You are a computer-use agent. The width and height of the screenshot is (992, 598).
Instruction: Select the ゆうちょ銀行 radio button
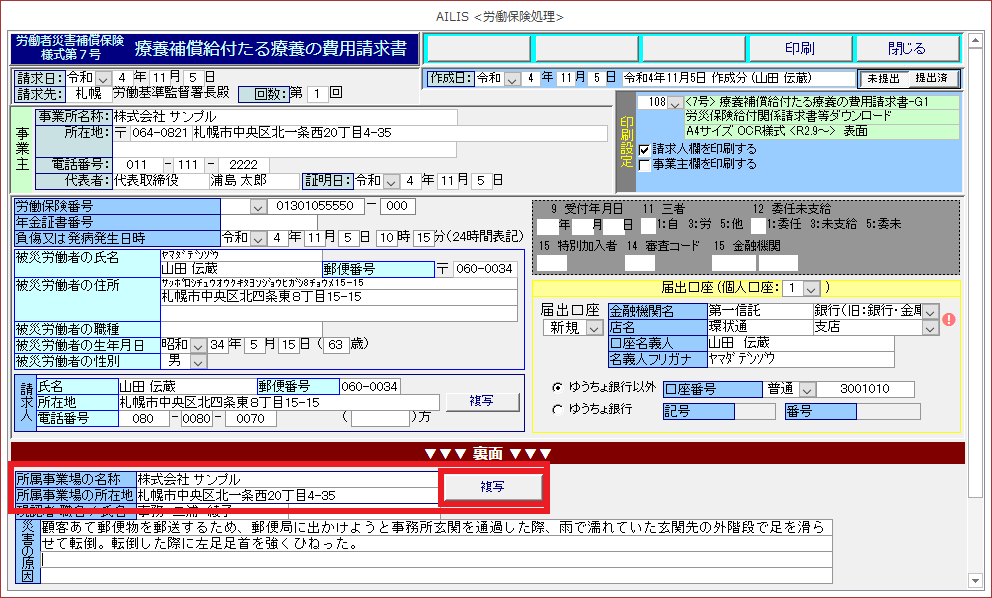[x=557, y=409]
